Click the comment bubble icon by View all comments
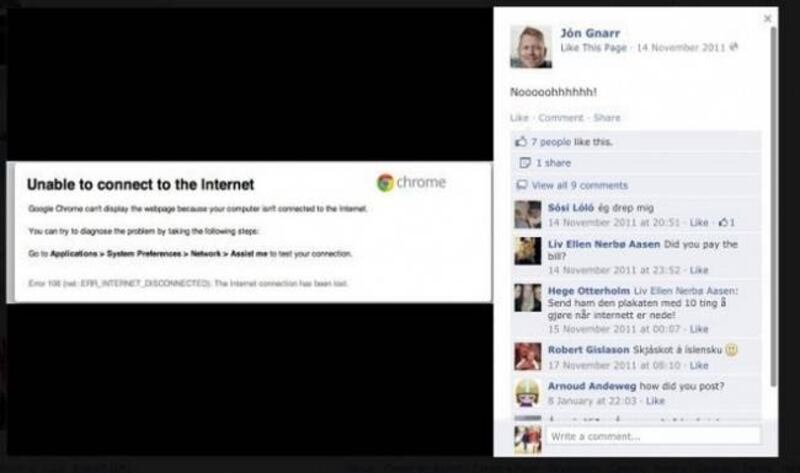Viewport: 800px width, 473px height. pyautogui.click(x=521, y=185)
